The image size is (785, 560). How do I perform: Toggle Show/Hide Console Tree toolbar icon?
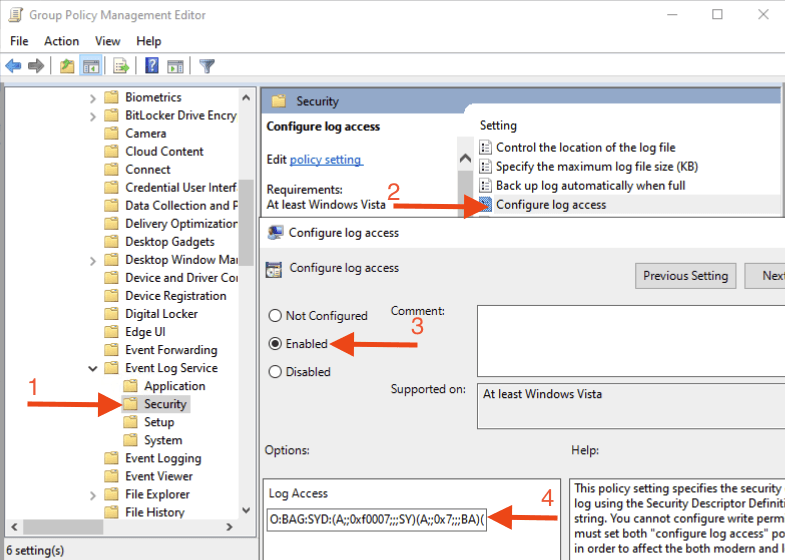tap(91, 66)
